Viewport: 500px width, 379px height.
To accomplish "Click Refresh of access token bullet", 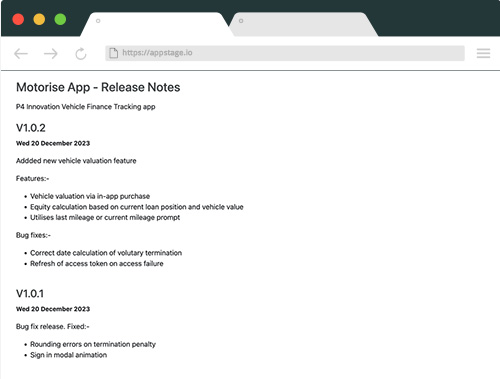I will point(97,263).
